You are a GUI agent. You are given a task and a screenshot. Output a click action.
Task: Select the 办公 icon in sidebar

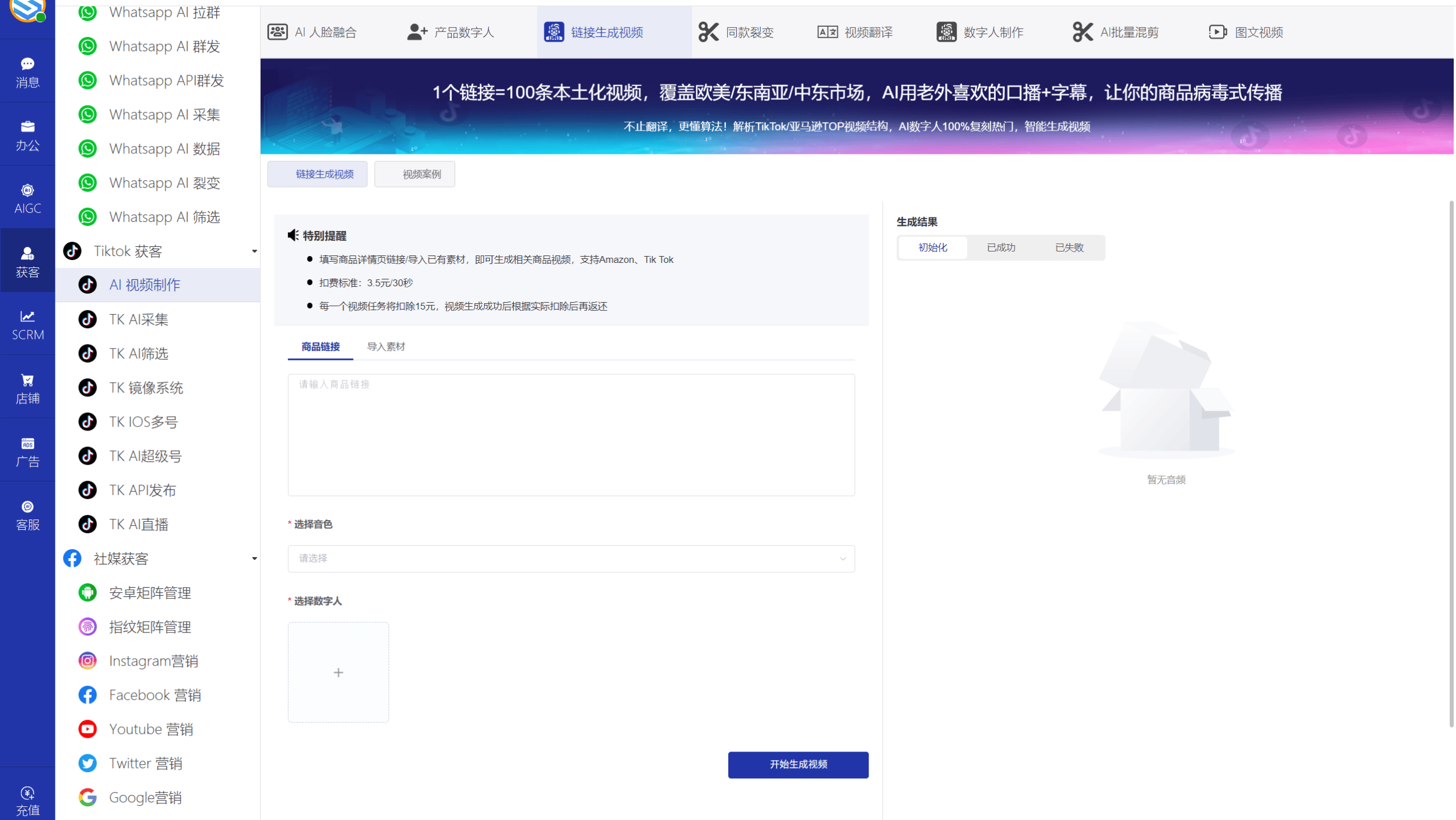(27, 135)
